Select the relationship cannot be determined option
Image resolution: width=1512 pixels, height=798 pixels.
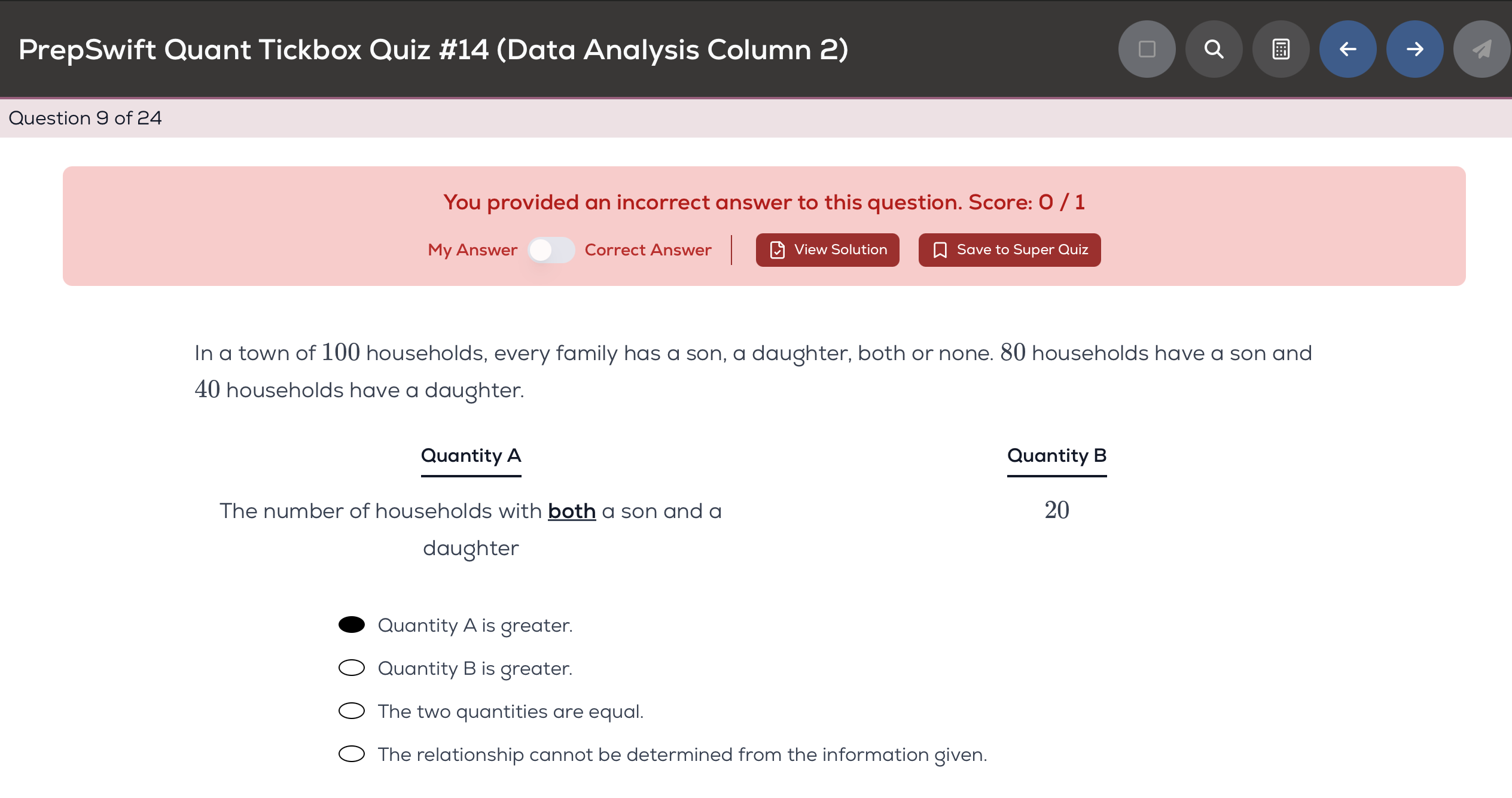[352, 754]
